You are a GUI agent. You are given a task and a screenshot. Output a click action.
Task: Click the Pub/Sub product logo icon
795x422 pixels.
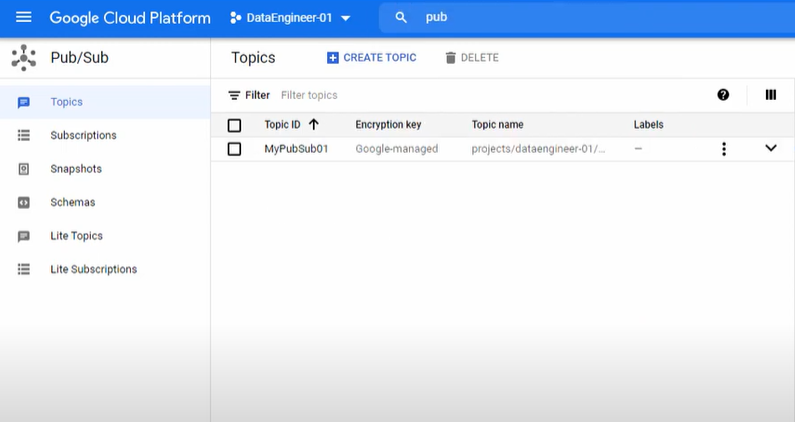click(x=23, y=57)
